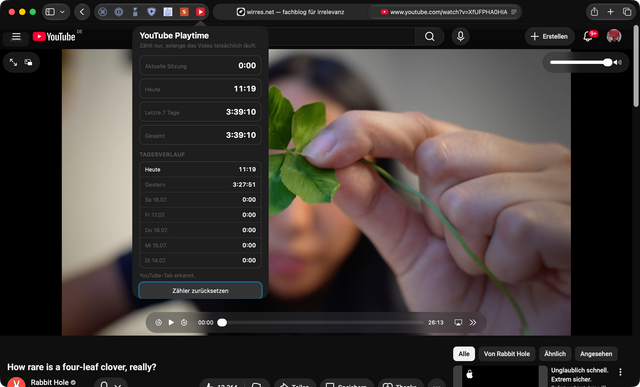
Task: Open the account avatar menu
Action: pyautogui.click(x=614, y=36)
